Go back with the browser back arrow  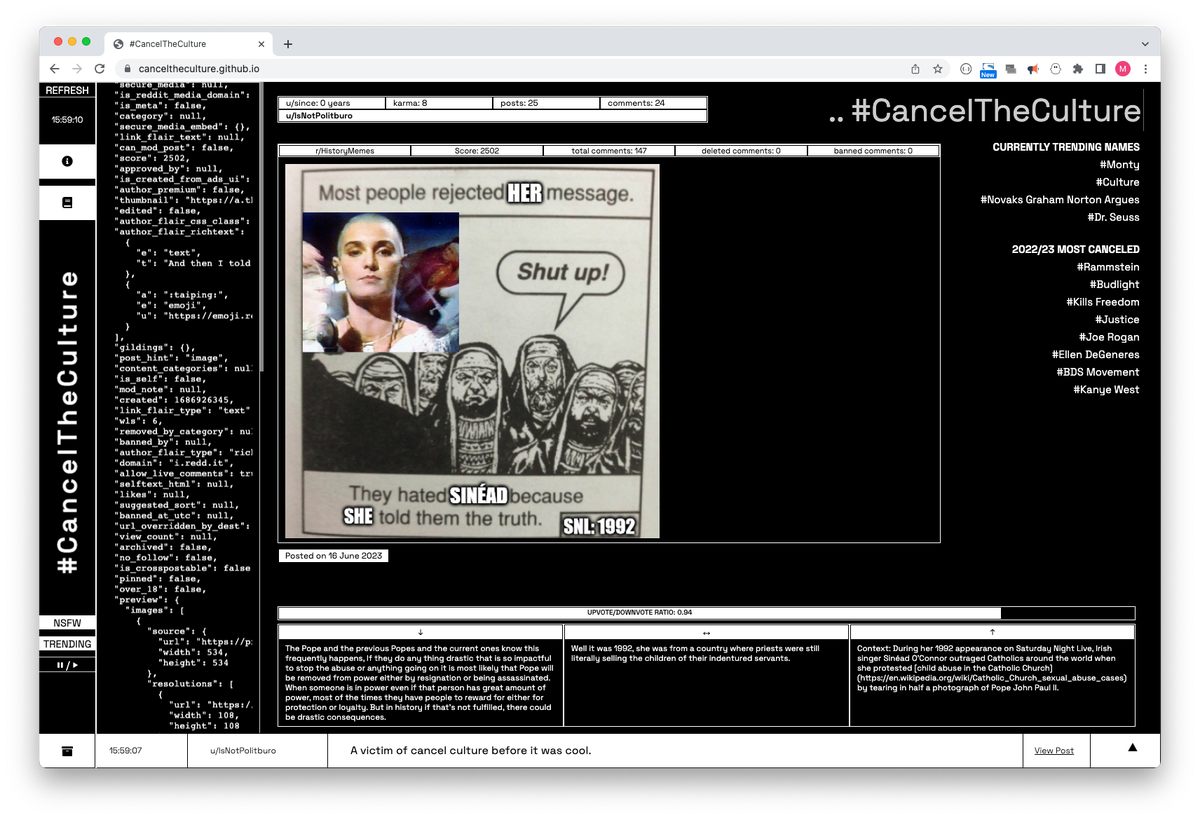click(x=54, y=68)
